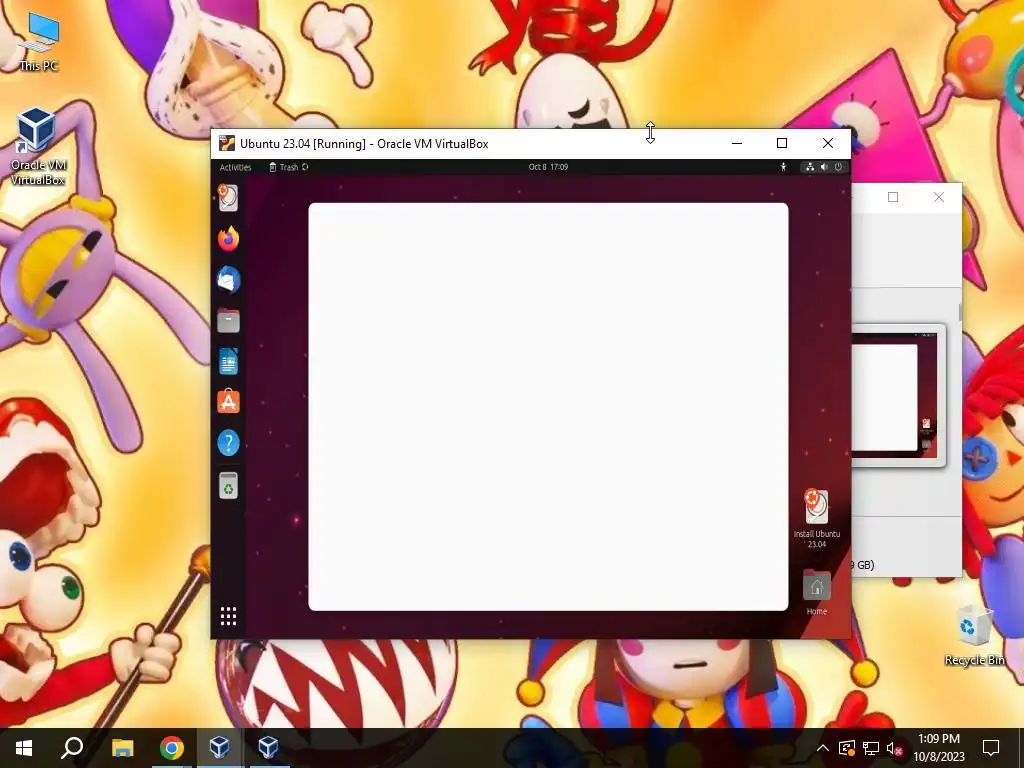Switch to the second VirtualBox taskbar window
Screen dimensions: 1024x768
point(268,748)
